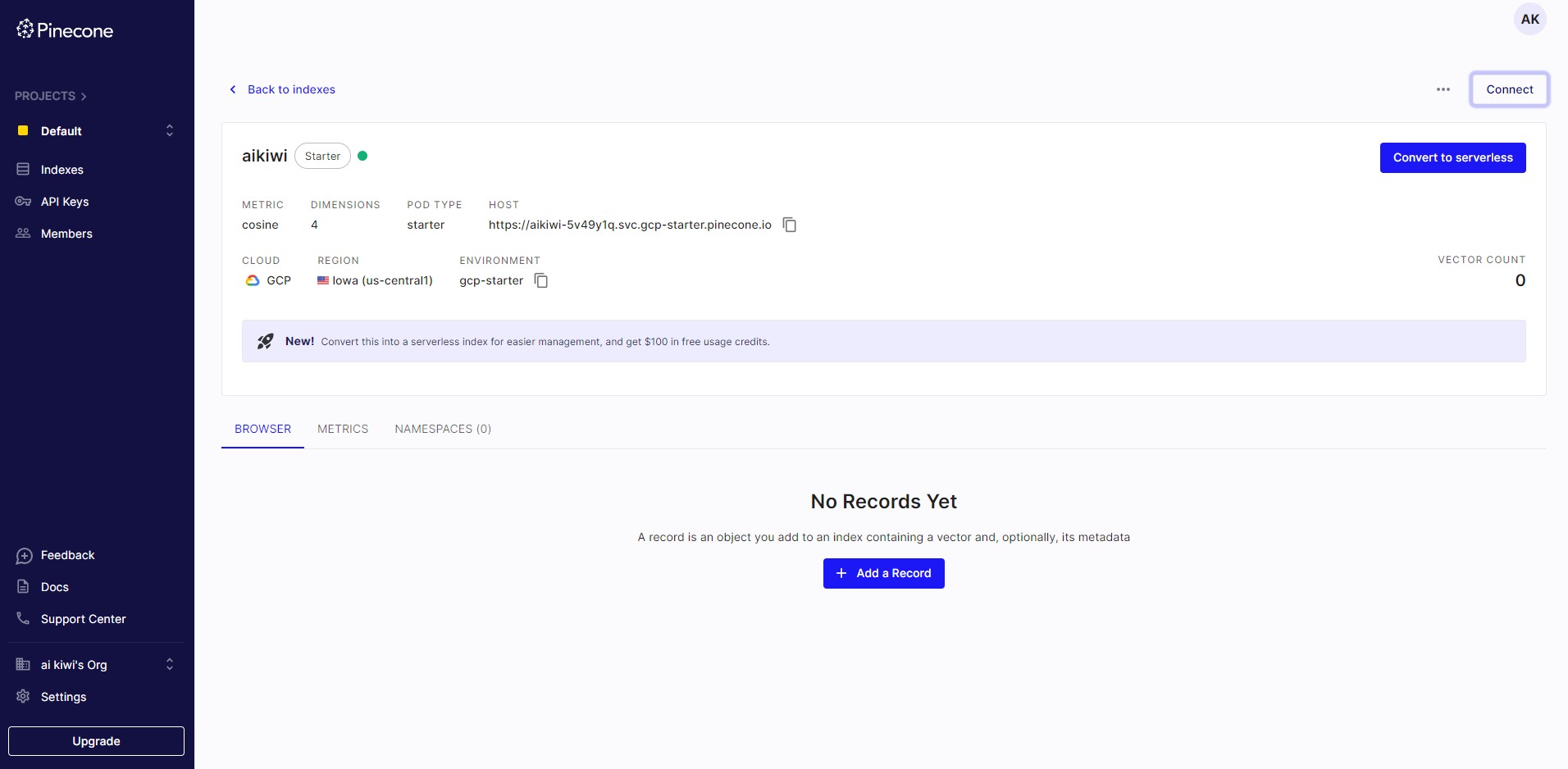
Task: Click the Settings gear icon
Action: pyautogui.click(x=23, y=696)
